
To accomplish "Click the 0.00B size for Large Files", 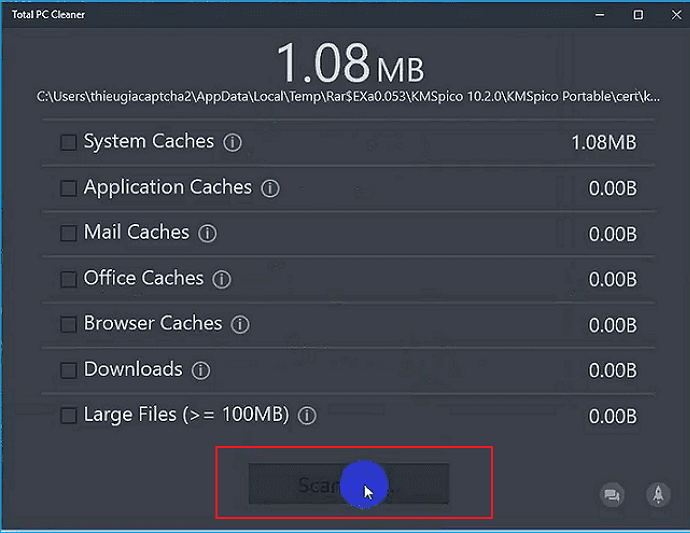I will 613,416.
